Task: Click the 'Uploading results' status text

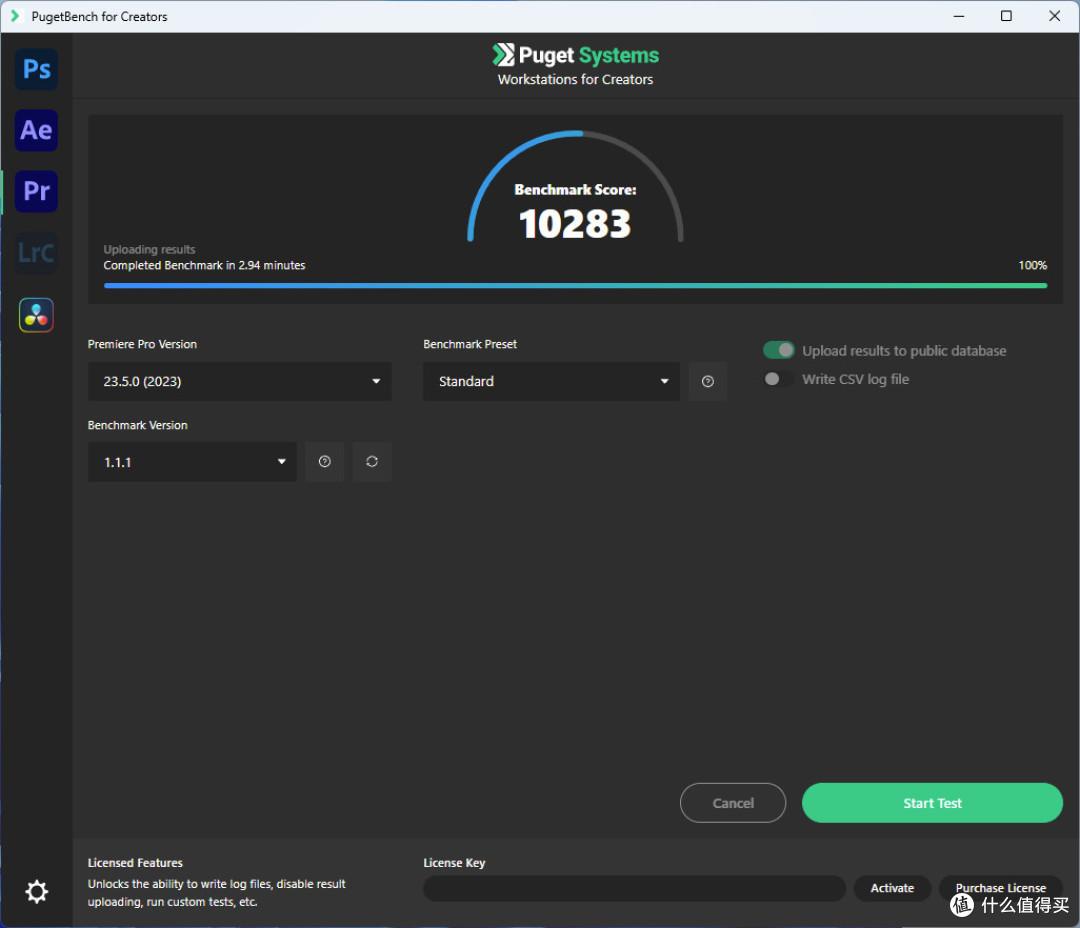Action: [149, 249]
